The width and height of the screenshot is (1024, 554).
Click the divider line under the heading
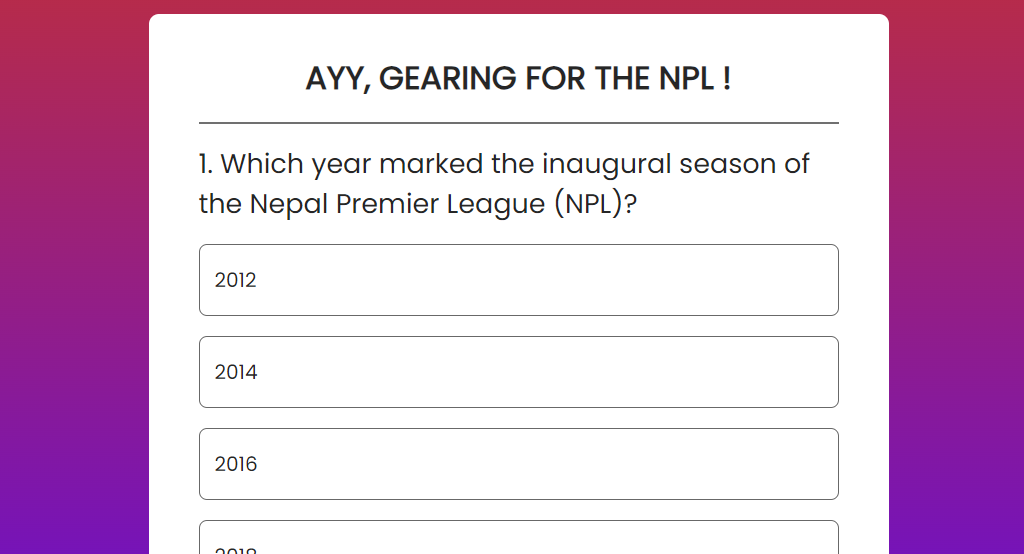(518, 123)
